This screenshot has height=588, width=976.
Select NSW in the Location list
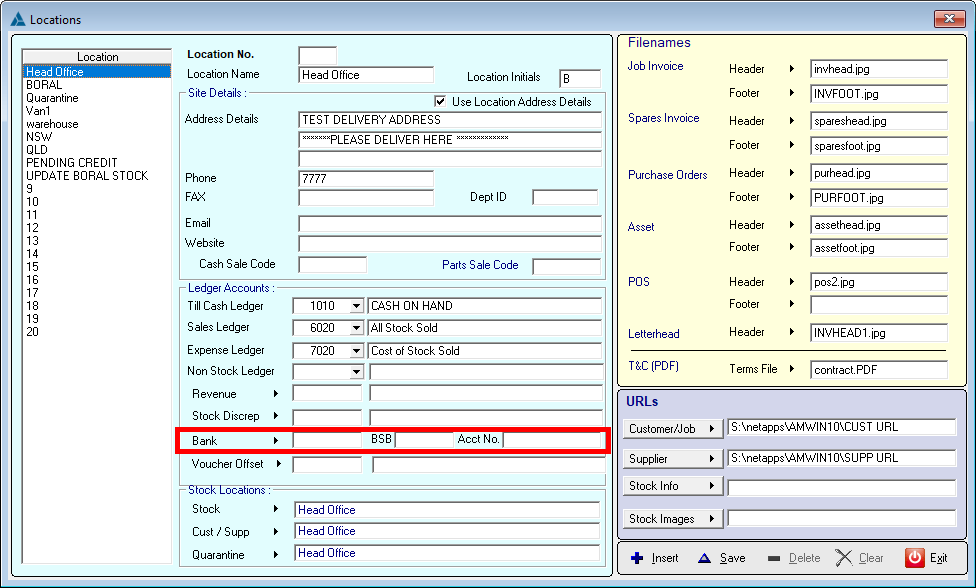click(96, 137)
